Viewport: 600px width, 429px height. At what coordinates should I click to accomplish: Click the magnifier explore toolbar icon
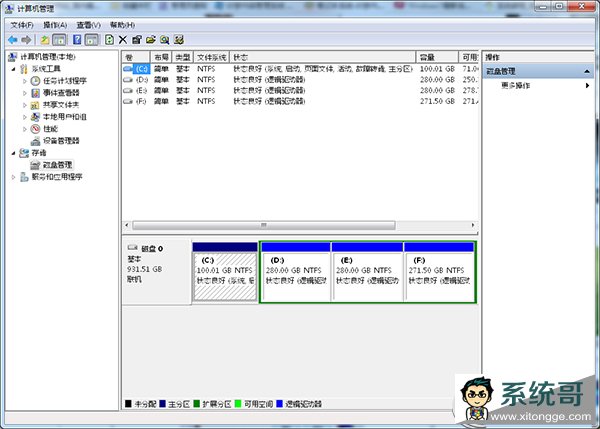[x=165, y=39]
